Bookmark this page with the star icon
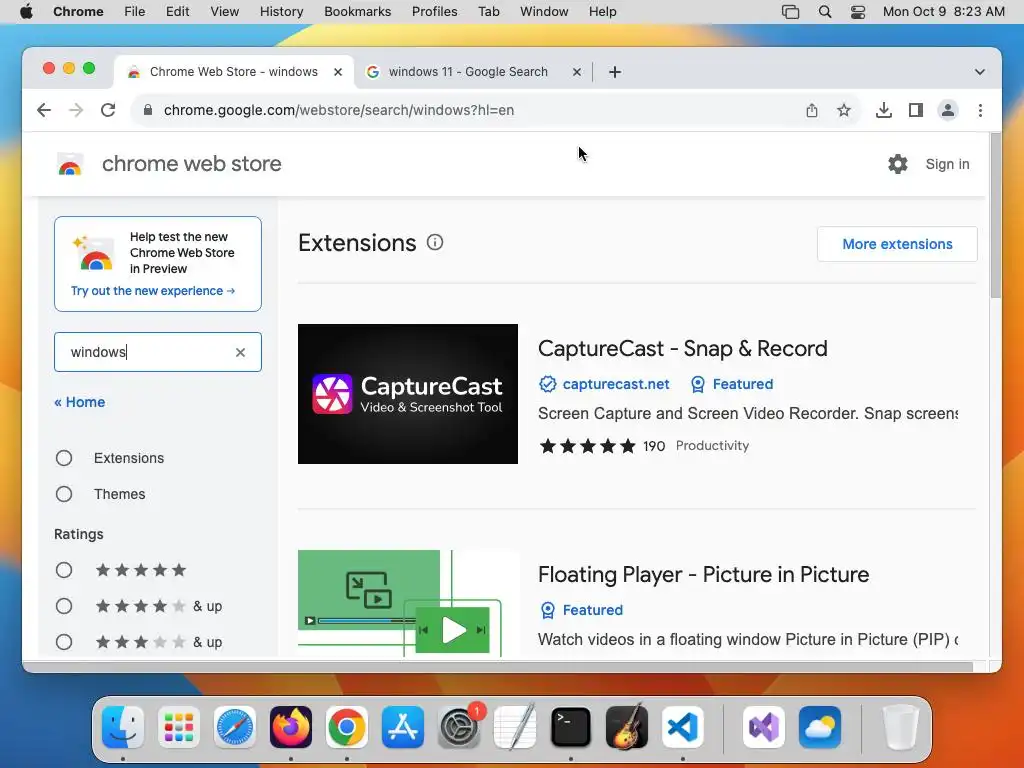Screen dimensions: 1024x768 point(844,110)
